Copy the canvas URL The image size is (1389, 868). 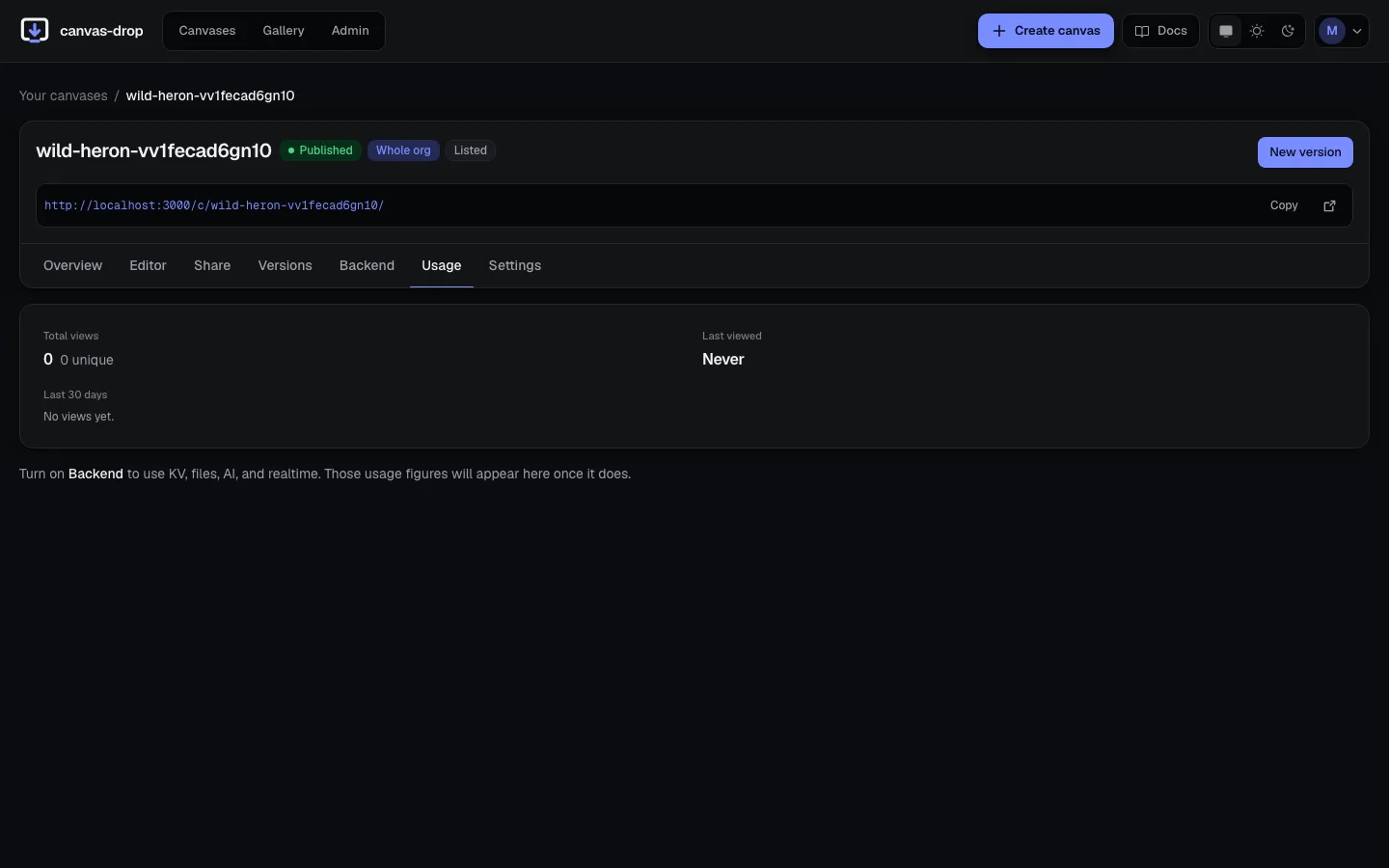tap(1284, 205)
